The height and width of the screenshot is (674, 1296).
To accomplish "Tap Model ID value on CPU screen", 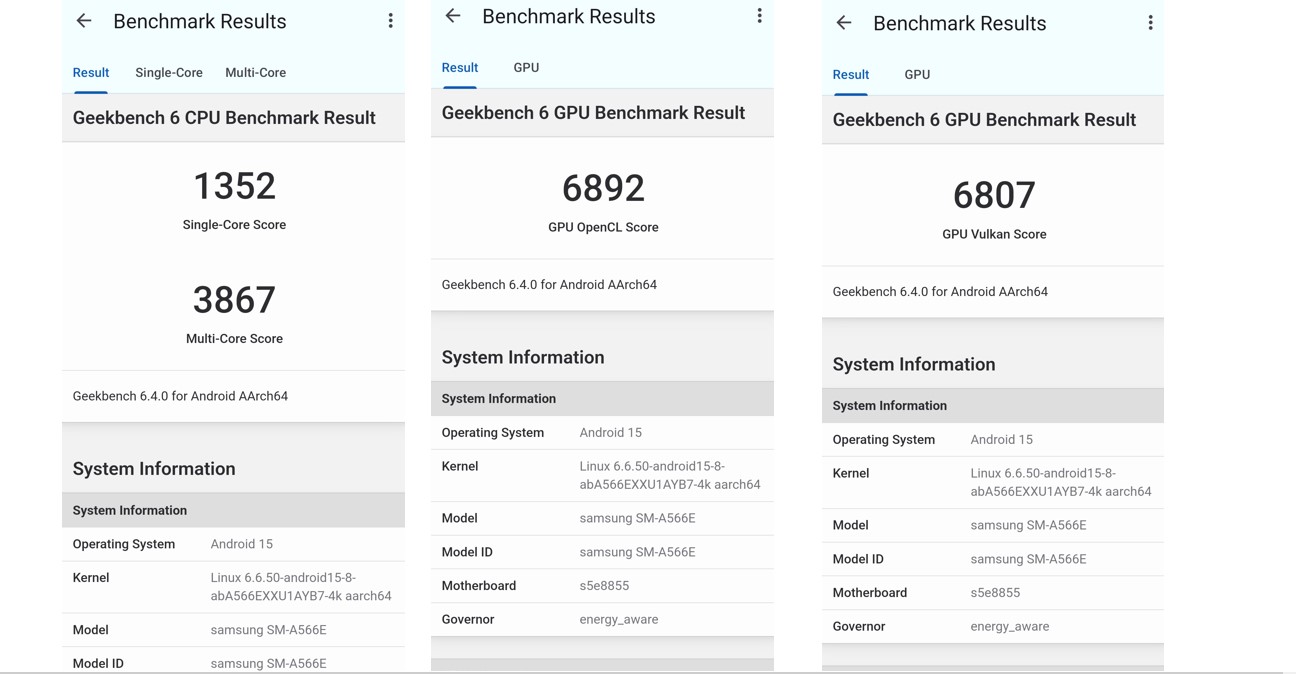I will (268, 664).
